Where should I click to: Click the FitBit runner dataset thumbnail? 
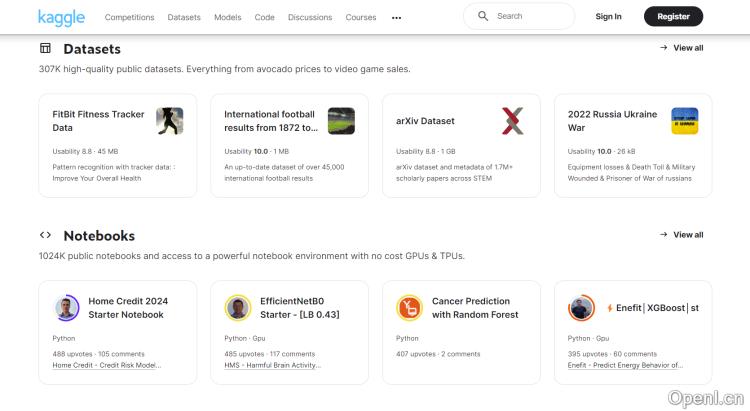pyautogui.click(x=170, y=121)
